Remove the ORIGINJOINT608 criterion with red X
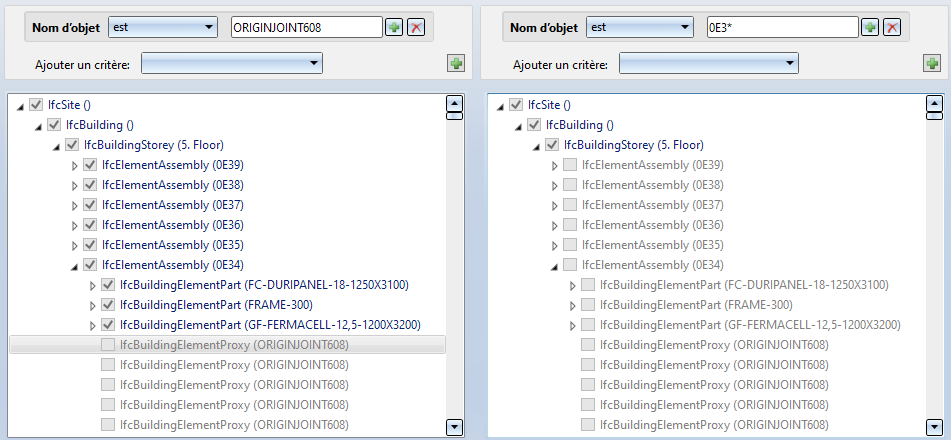951x440 pixels. point(415,27)
